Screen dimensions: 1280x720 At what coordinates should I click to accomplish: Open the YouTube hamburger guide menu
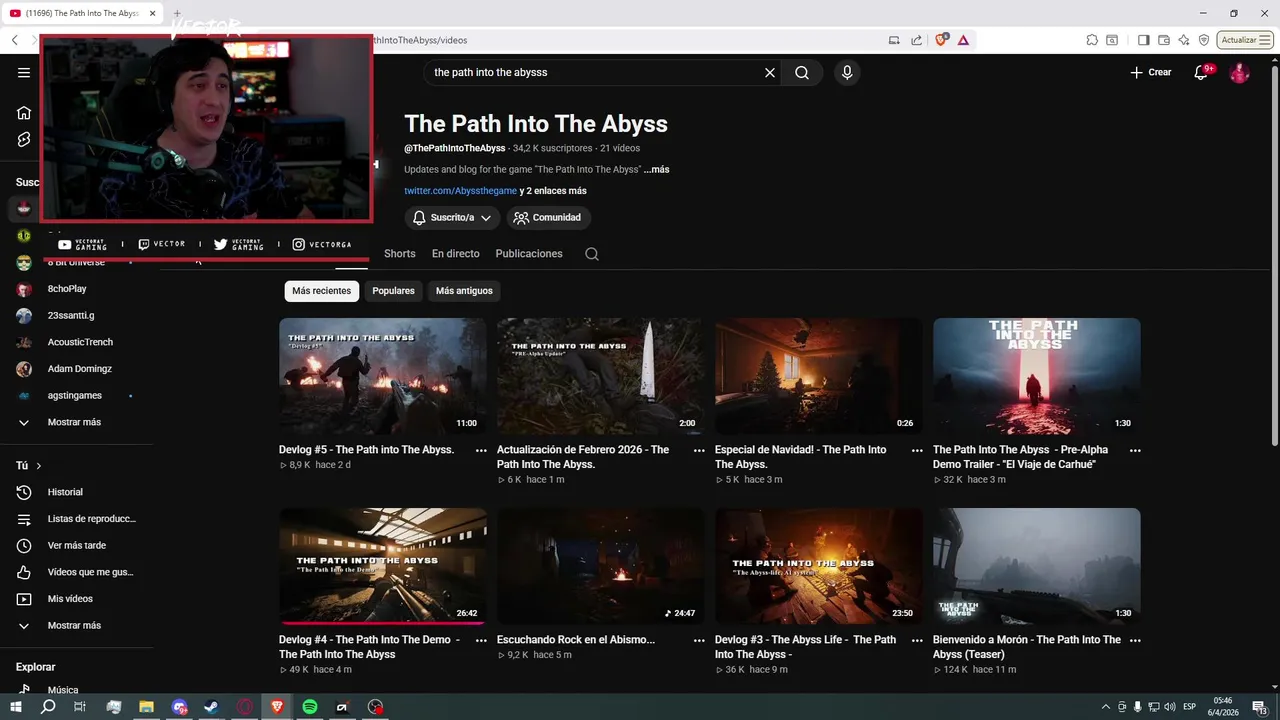24,72
